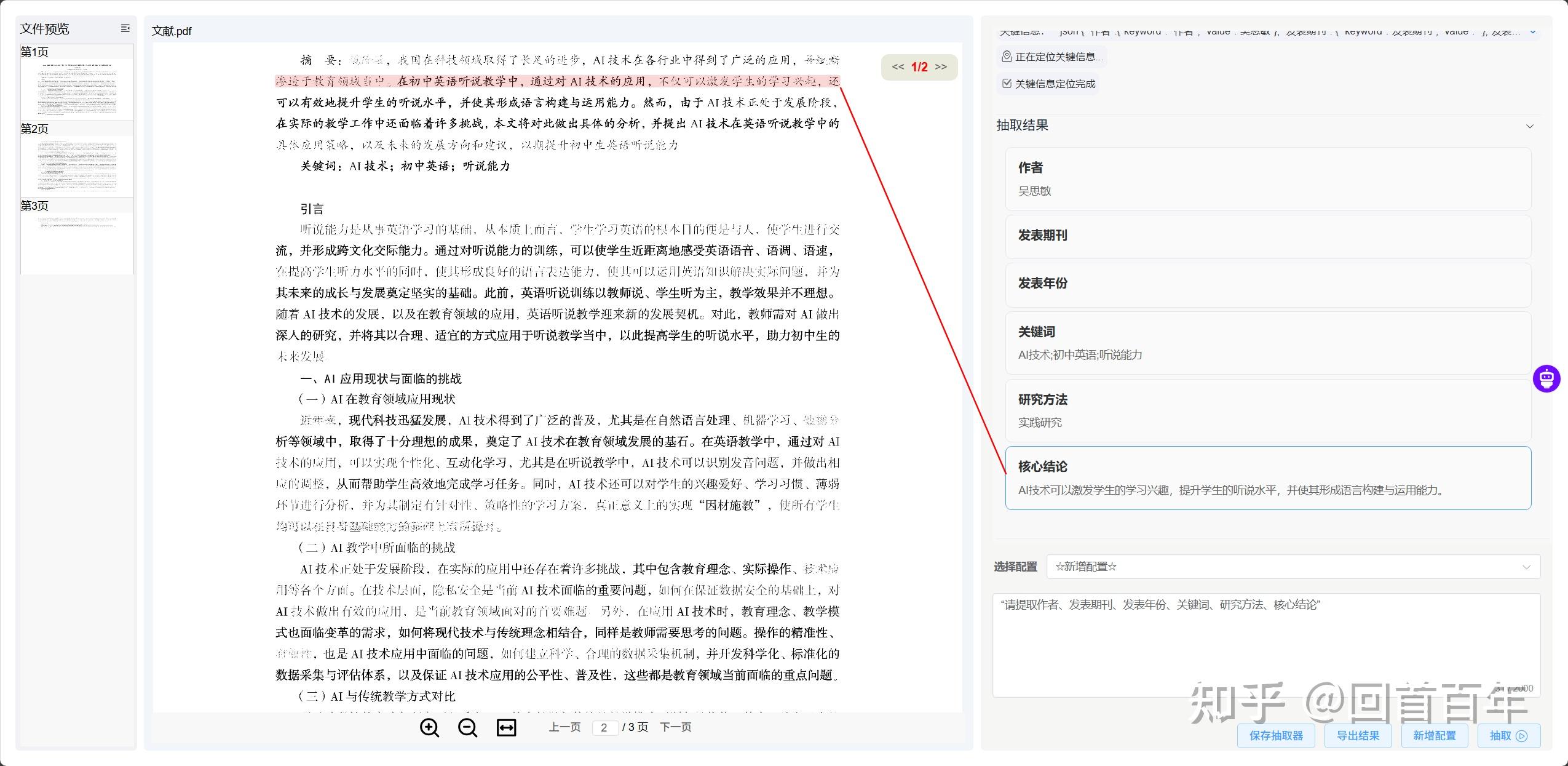
Task: Zoom in on the PDF page
Action: 430,727
